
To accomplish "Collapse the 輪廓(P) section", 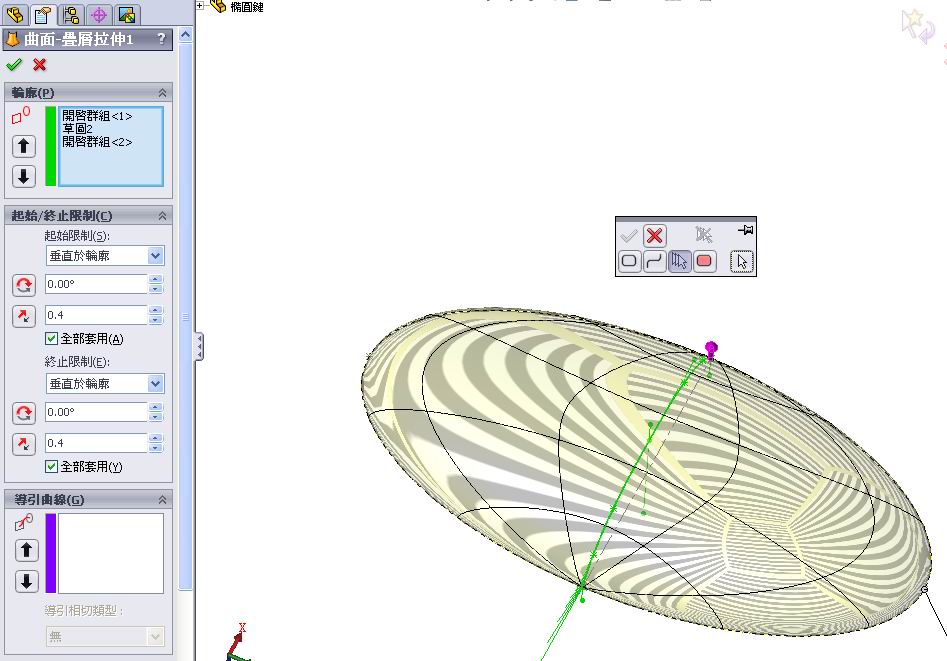I will pyautogui.click(x=162, y=92).
